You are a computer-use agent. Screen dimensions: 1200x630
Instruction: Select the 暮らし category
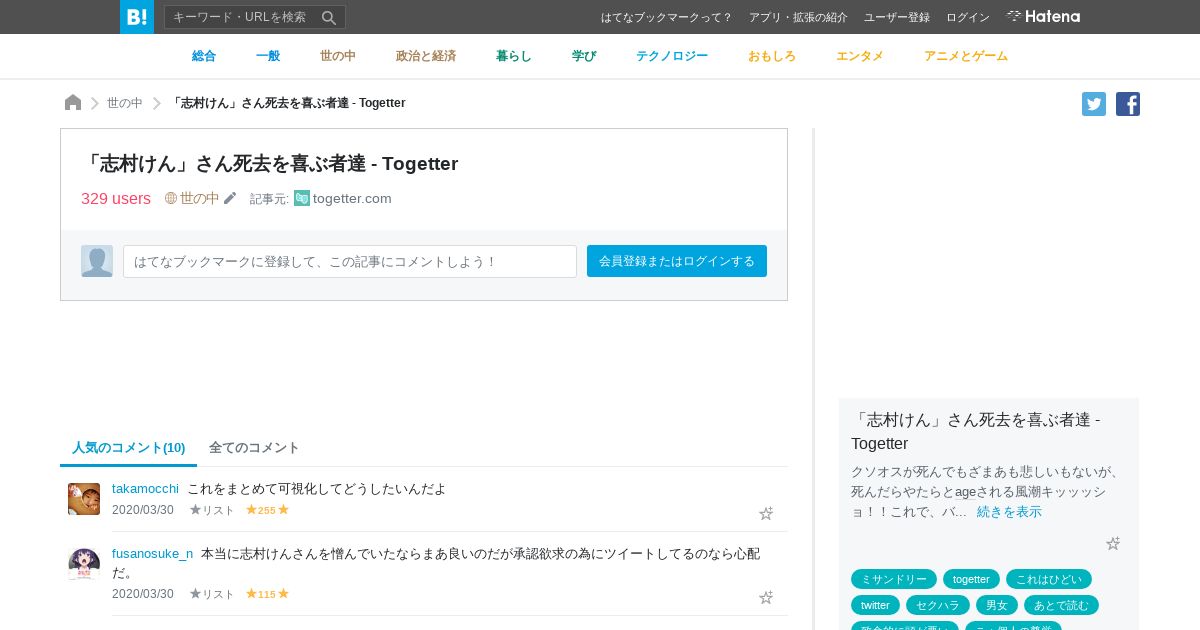(514, 56)
